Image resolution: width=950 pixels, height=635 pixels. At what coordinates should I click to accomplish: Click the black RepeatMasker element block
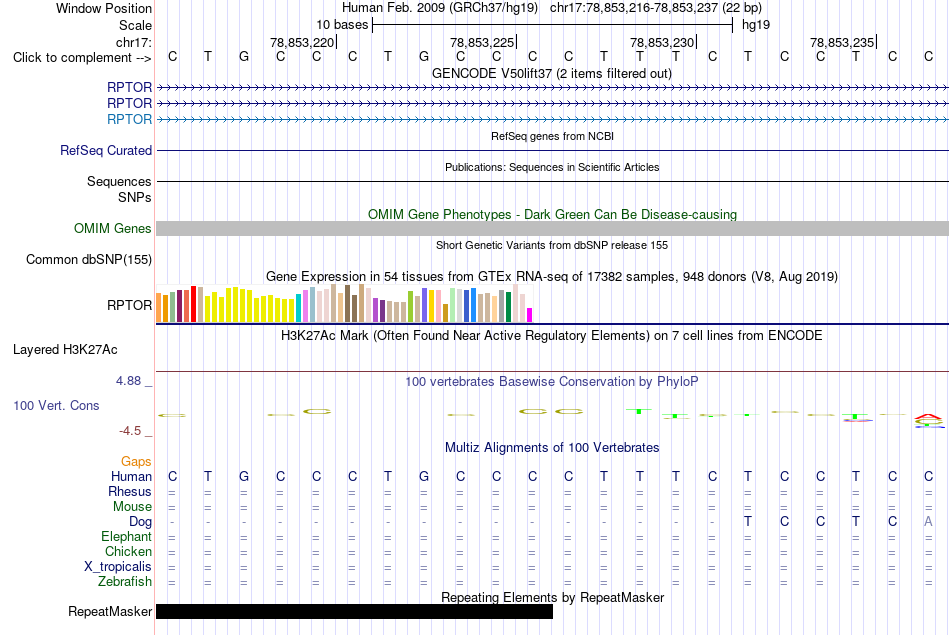click(354, 611)
